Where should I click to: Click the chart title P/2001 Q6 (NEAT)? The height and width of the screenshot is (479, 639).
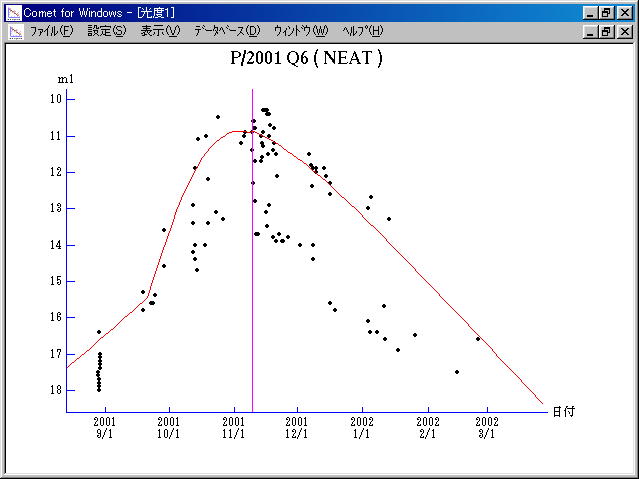click(306, 58)
